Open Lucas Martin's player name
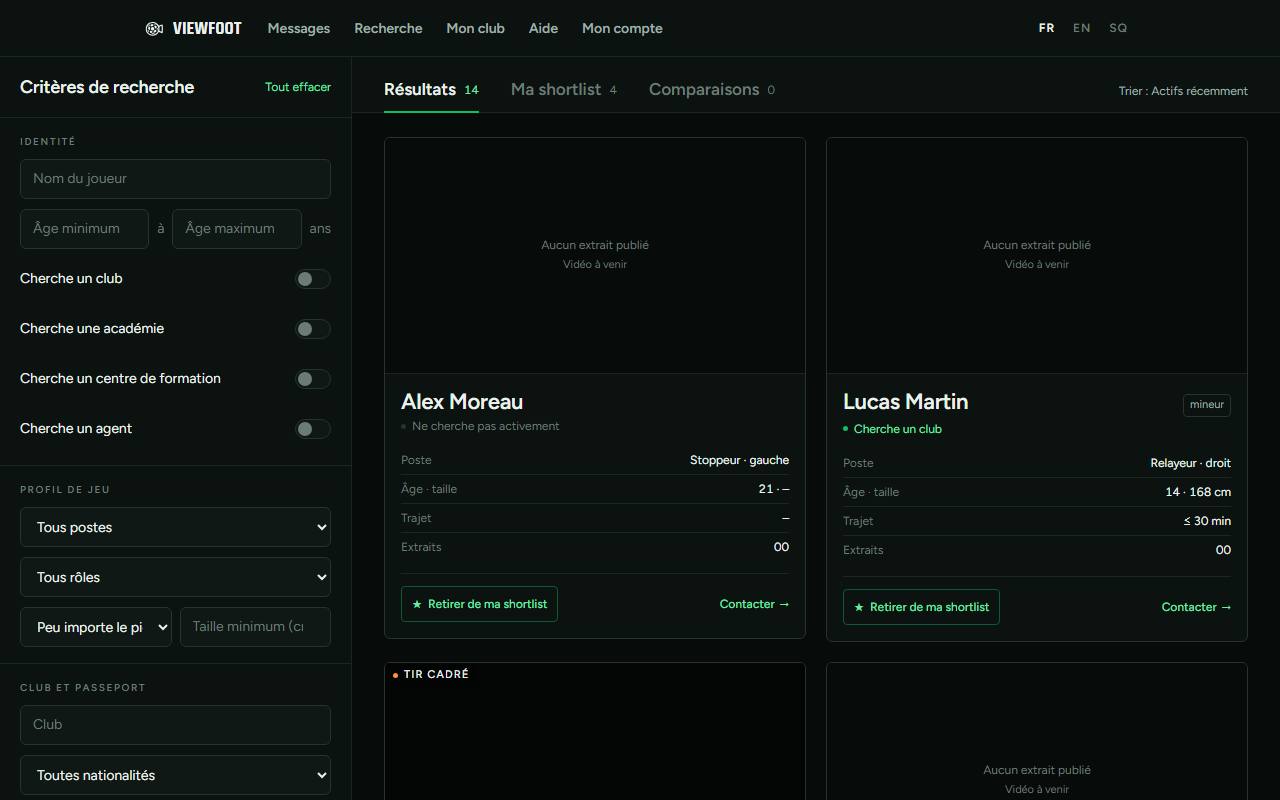This screenshot has width=1280, height=800. [906, 402]
